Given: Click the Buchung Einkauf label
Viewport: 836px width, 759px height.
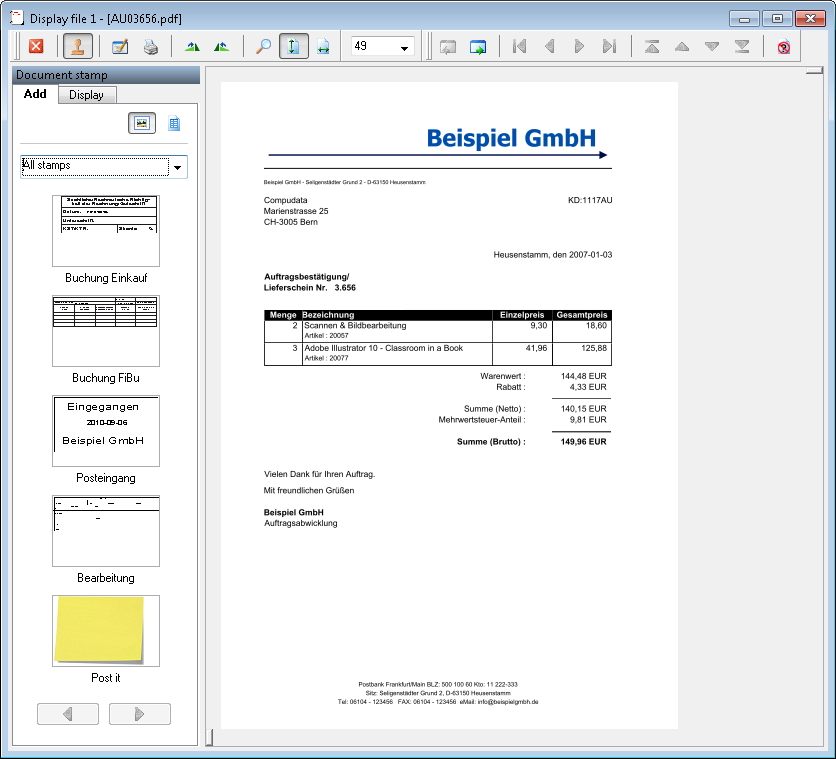Looking at the screenshot, I should tap(106, 278).
